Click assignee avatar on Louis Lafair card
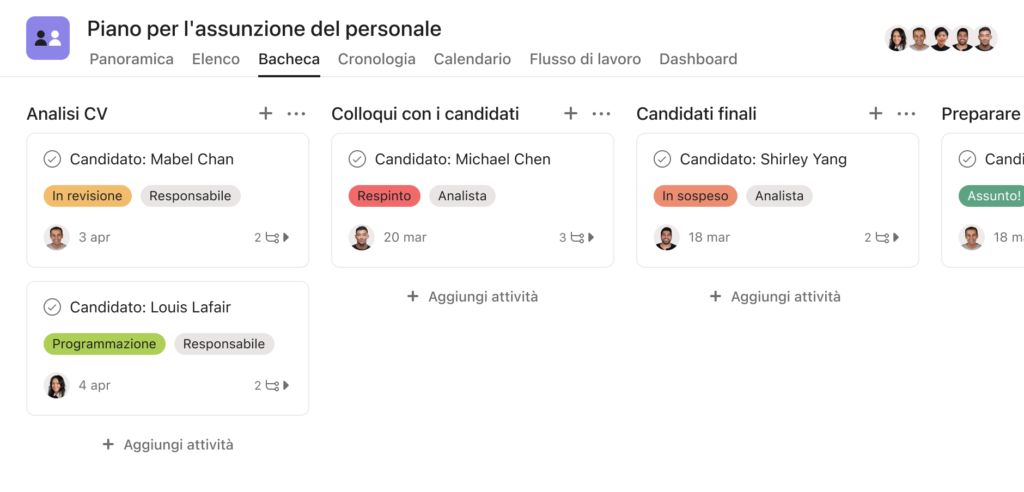1024x492 pixels. pos(57,385)
